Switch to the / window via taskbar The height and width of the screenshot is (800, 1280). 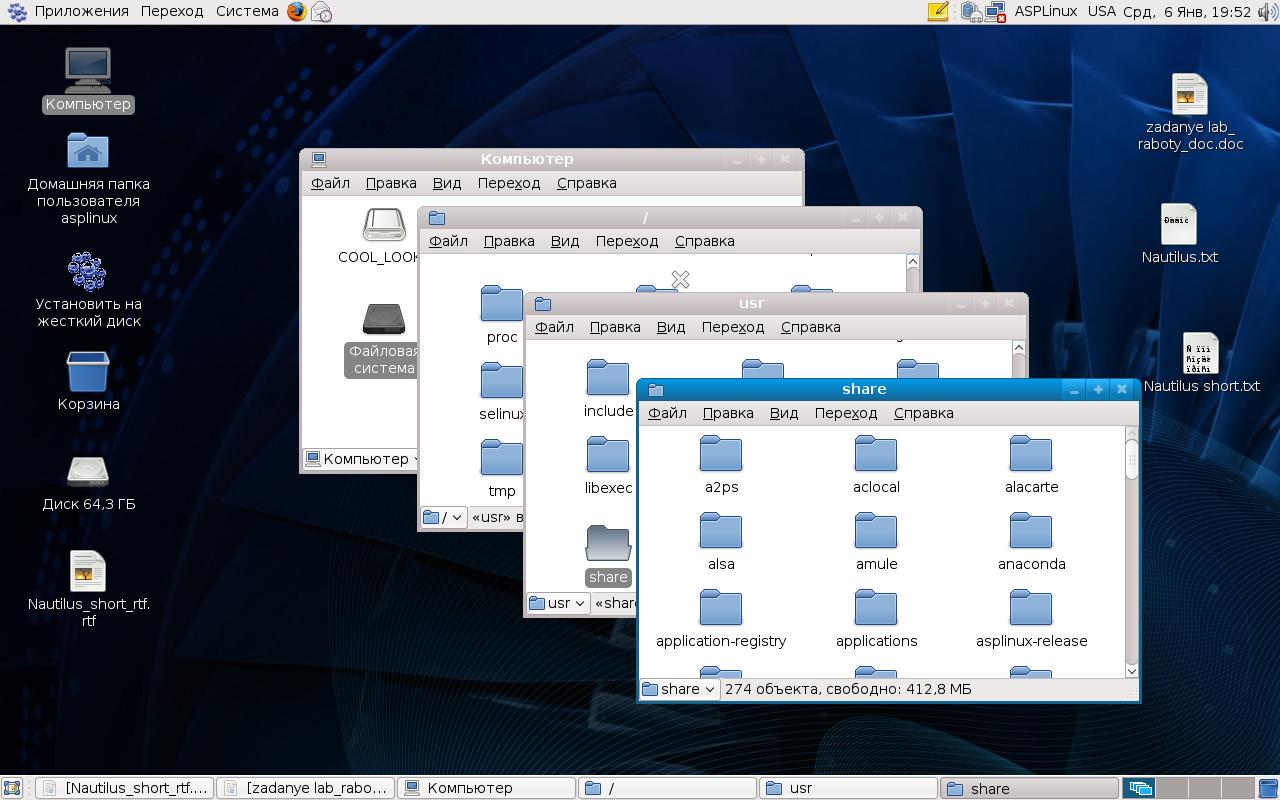(668, 788)
